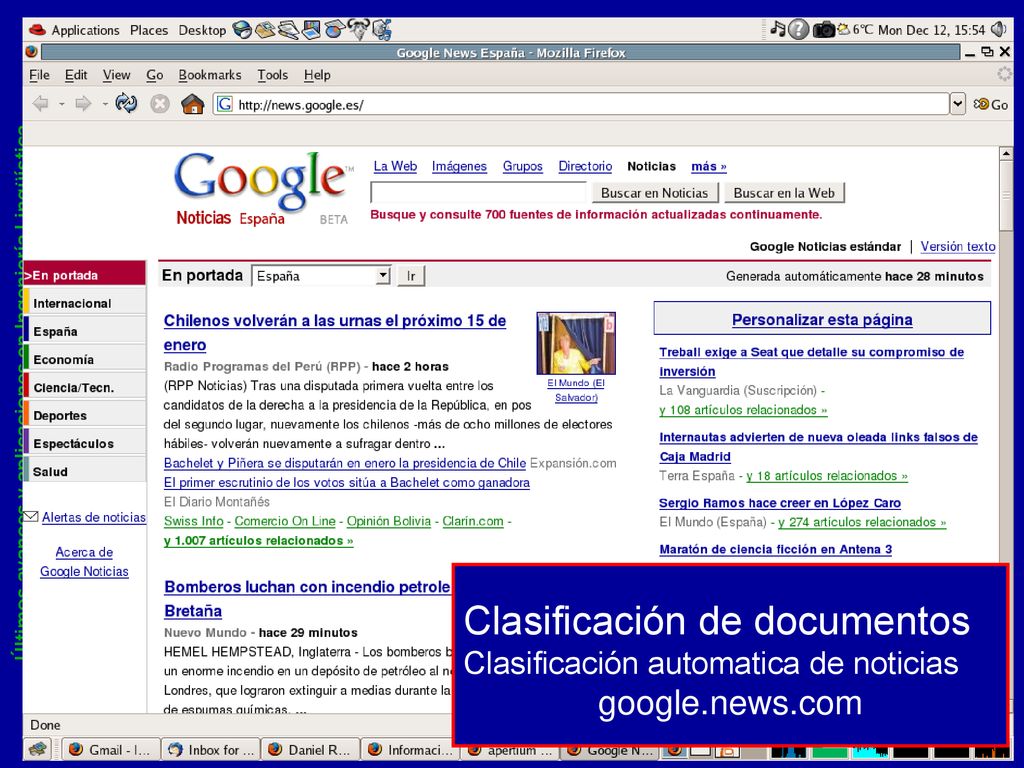
Task: Open 'Personalizar esta página' link
Action: [x=822, y=320]
